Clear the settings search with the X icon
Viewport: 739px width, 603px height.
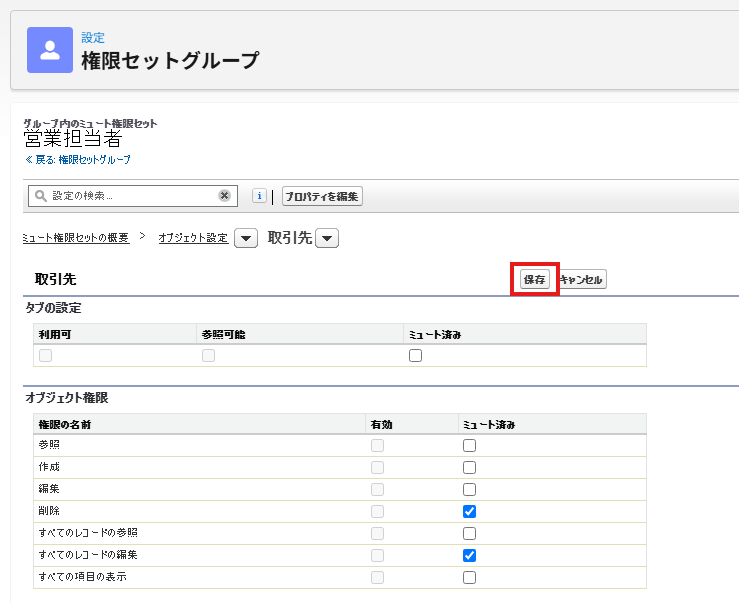(224, 195)
